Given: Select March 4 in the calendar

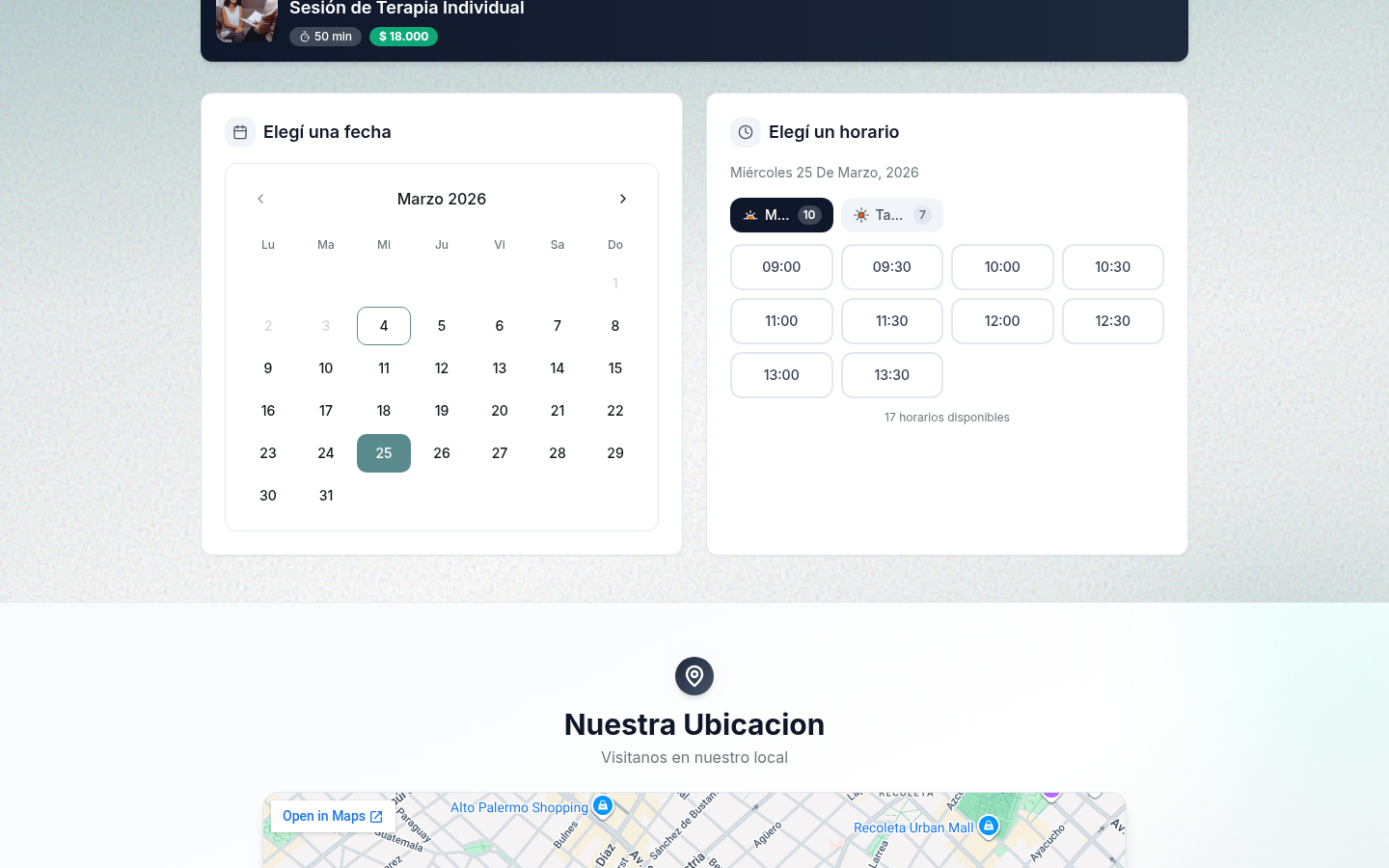Looking at the screenshot, I should [384, 326].
